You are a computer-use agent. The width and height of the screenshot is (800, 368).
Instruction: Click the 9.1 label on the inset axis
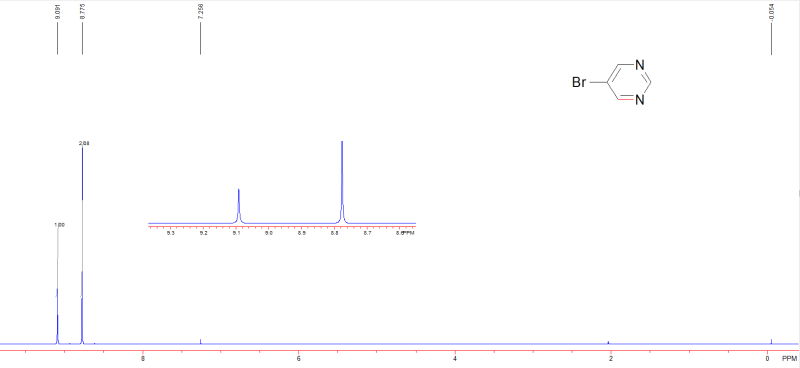pos(236,233)
